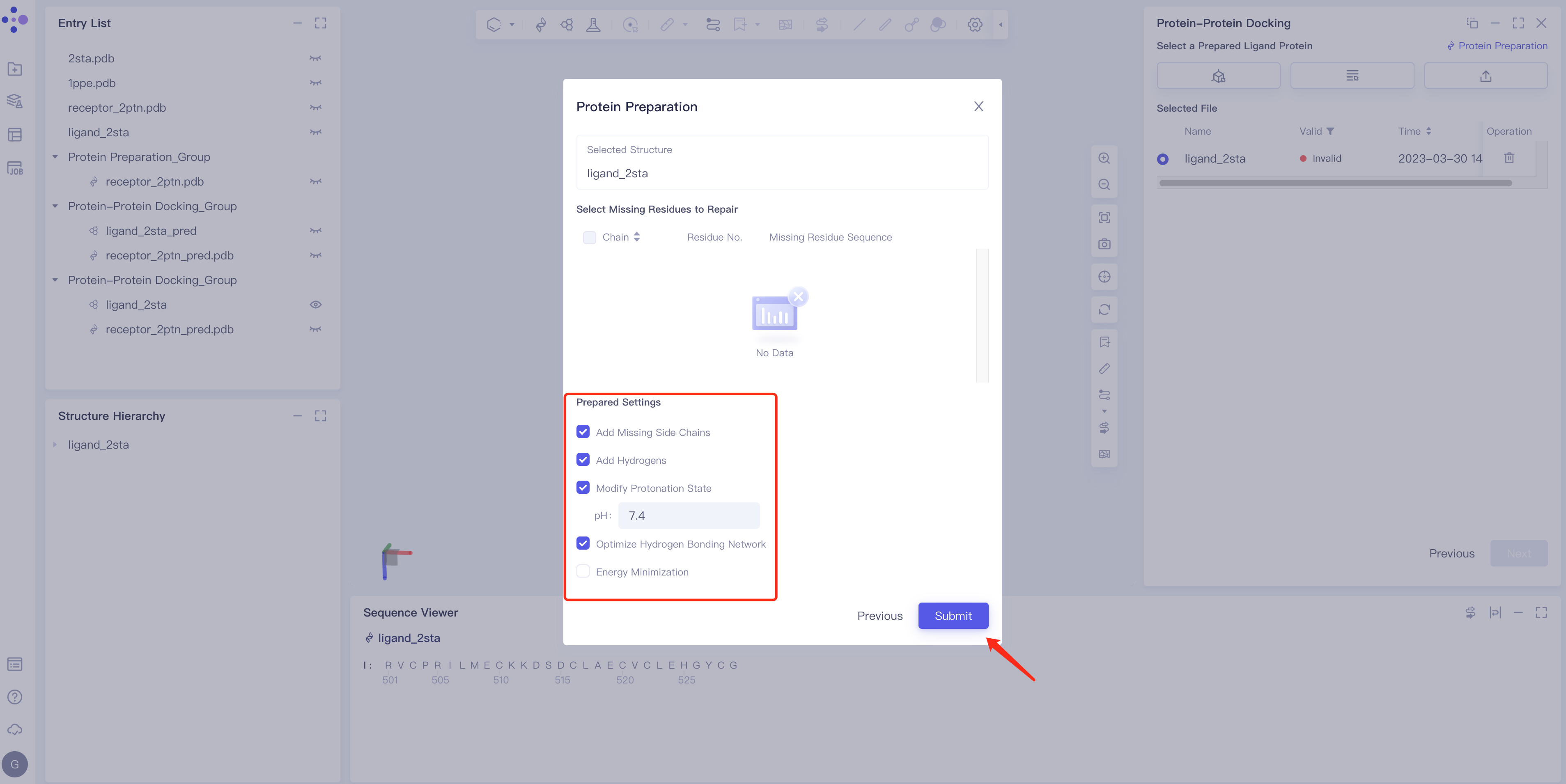1566x784 pixels.
Task: Open the JOB panel from left sidebar
Action: pos(15,168)
